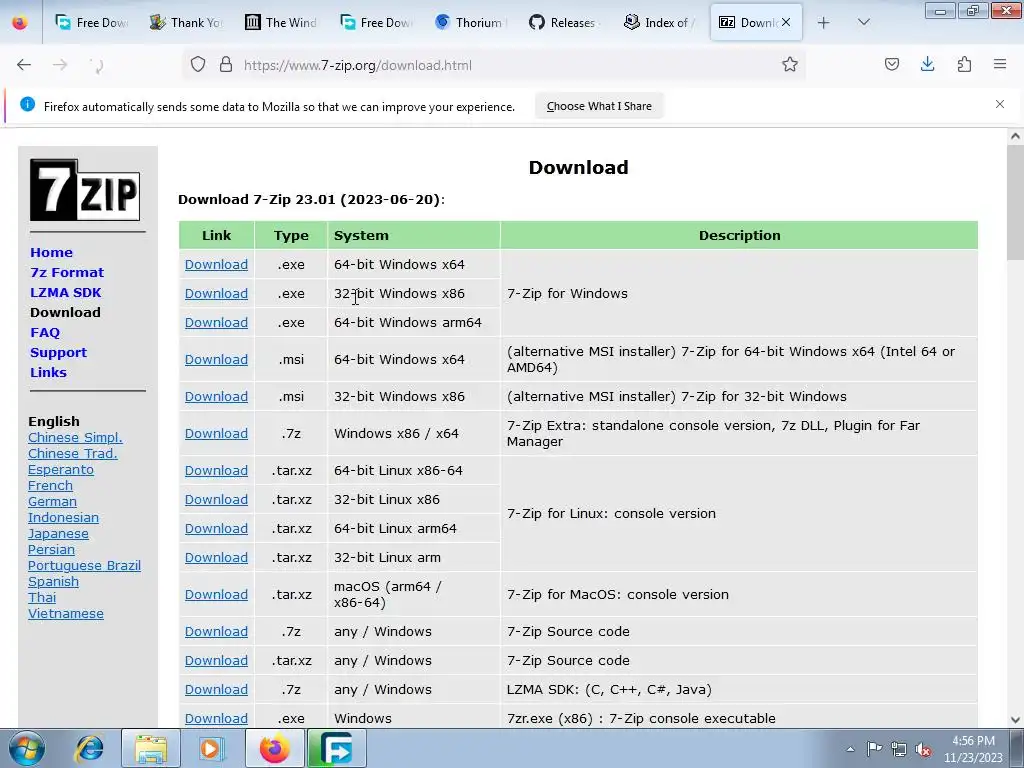Image resolution: width=1024 pixels, height=768 pixels.
Task: Switch language to German
Action: point(52,502)
